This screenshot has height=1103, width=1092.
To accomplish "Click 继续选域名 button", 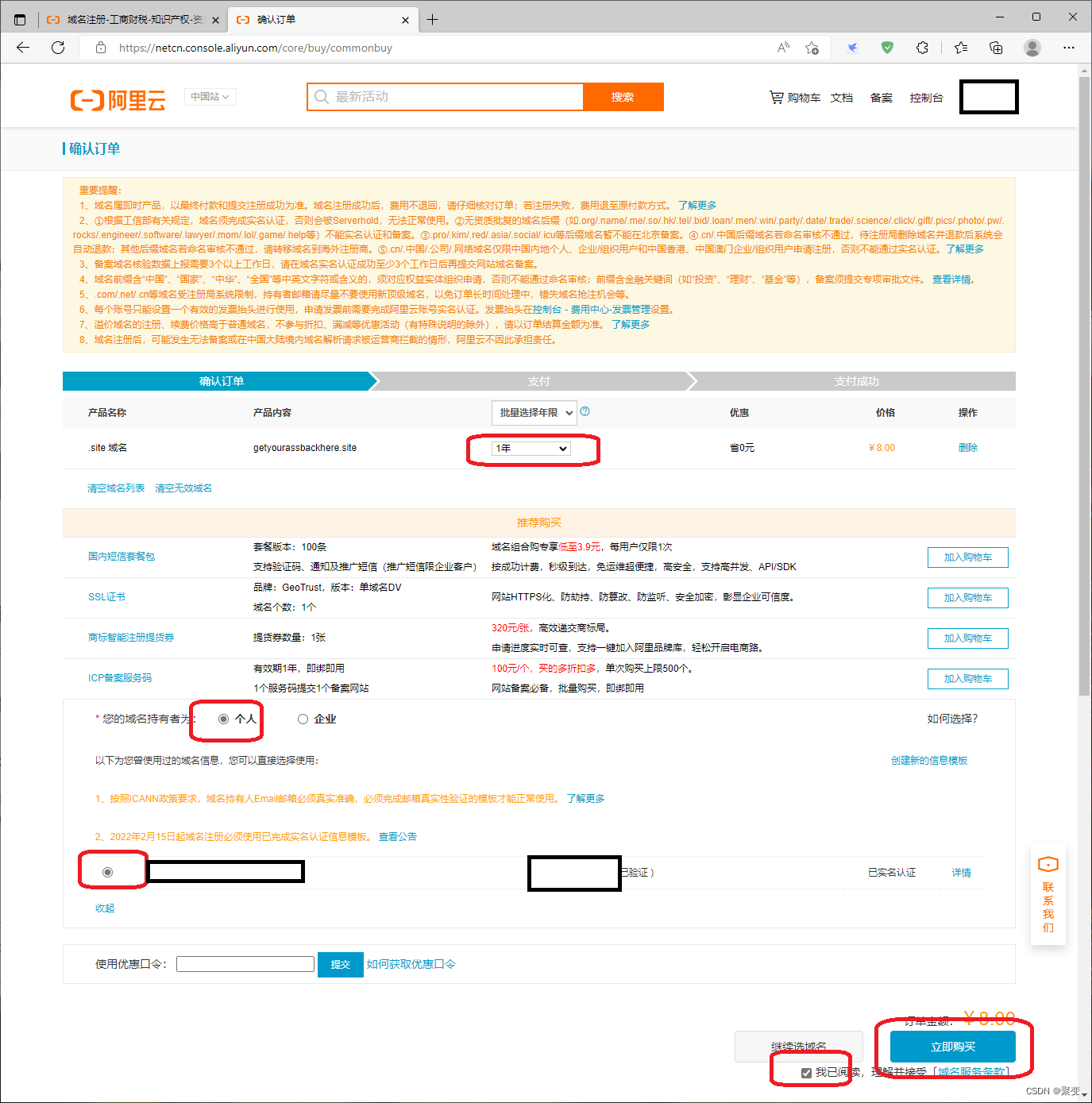I will point(798,1047).
